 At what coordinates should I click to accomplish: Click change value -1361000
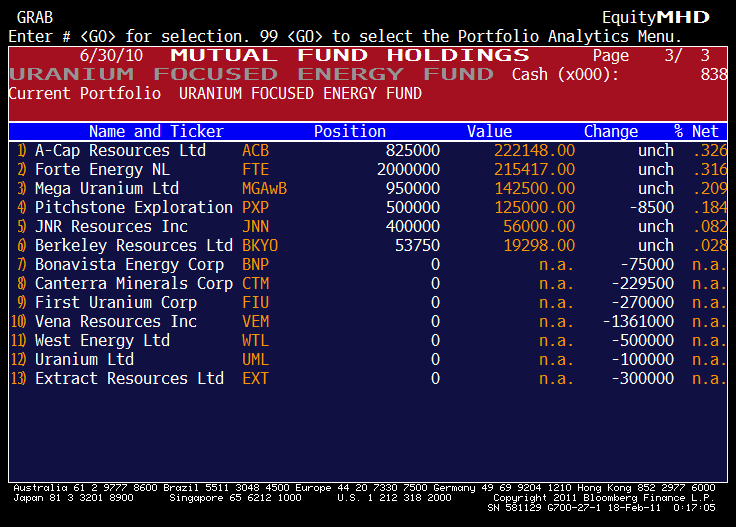[x=638, y=321]
